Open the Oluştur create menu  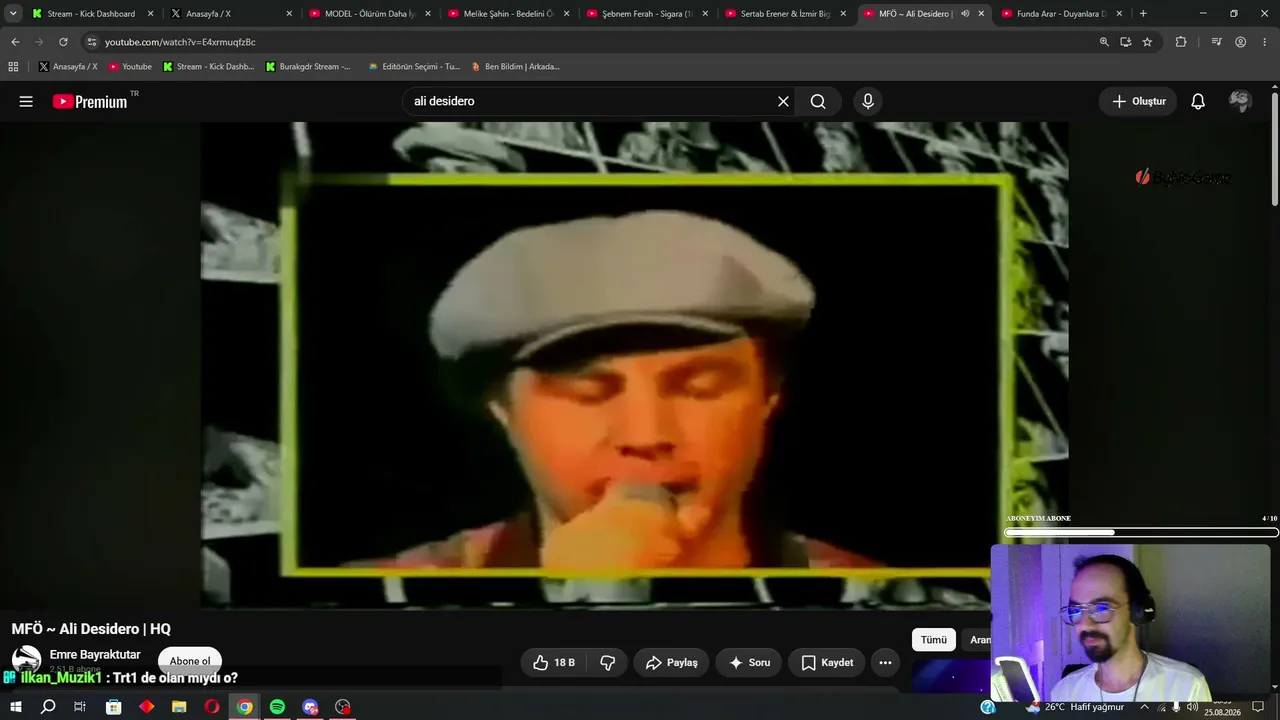click(1139, 101)
